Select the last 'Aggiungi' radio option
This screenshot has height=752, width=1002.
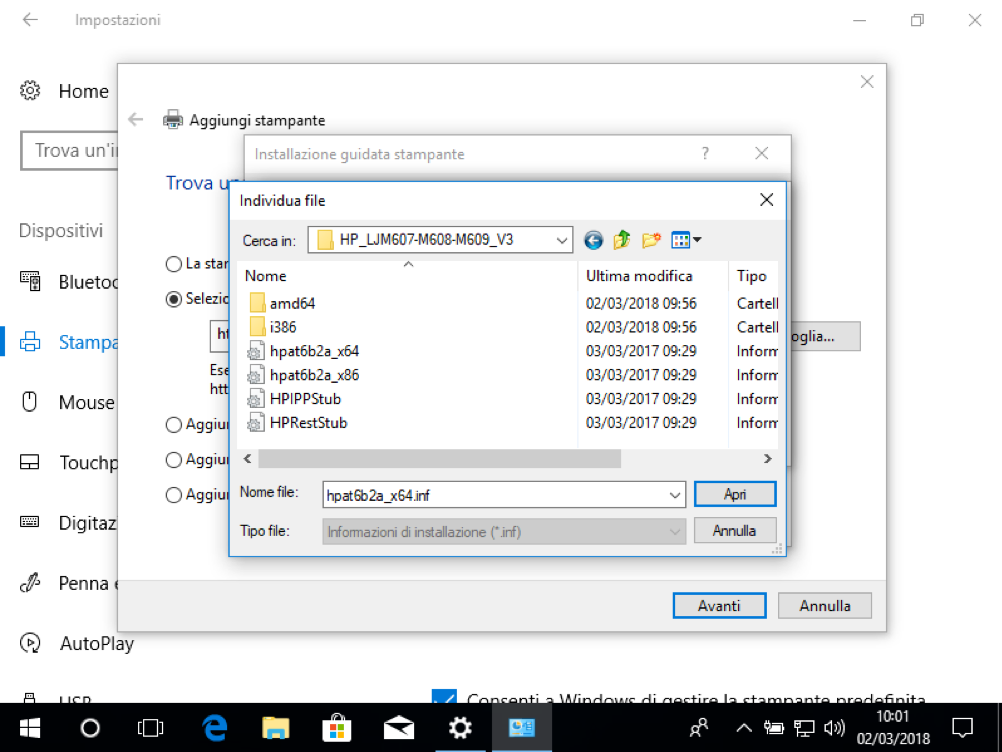173,495
